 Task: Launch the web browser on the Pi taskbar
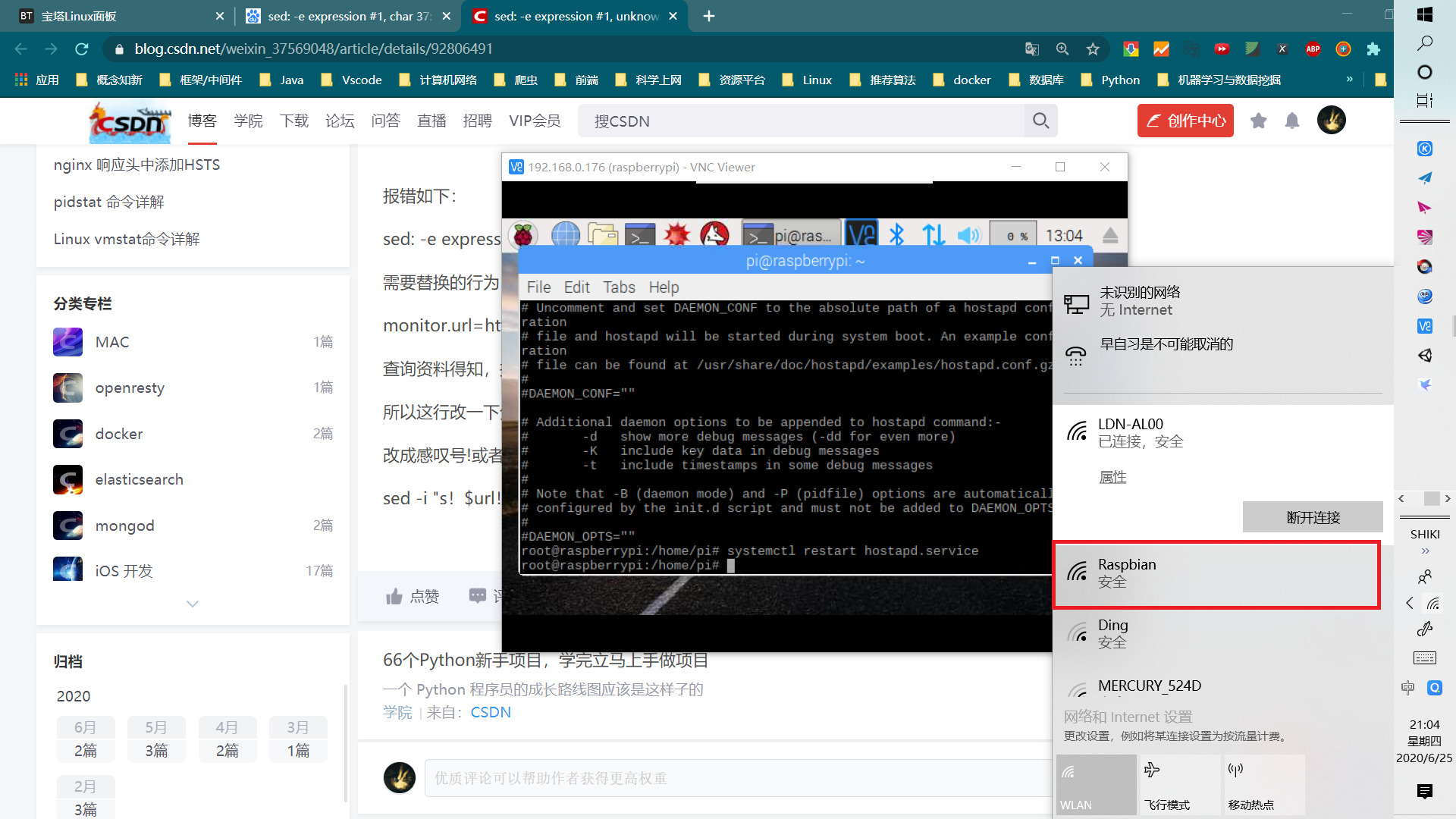[x=564, y=234]
